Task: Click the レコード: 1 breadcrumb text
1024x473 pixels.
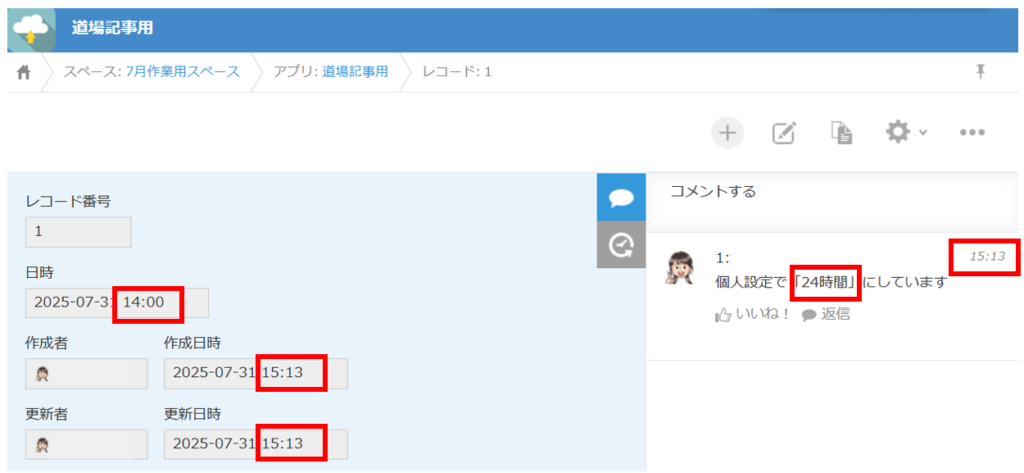Action: click(x=456, y=72)
